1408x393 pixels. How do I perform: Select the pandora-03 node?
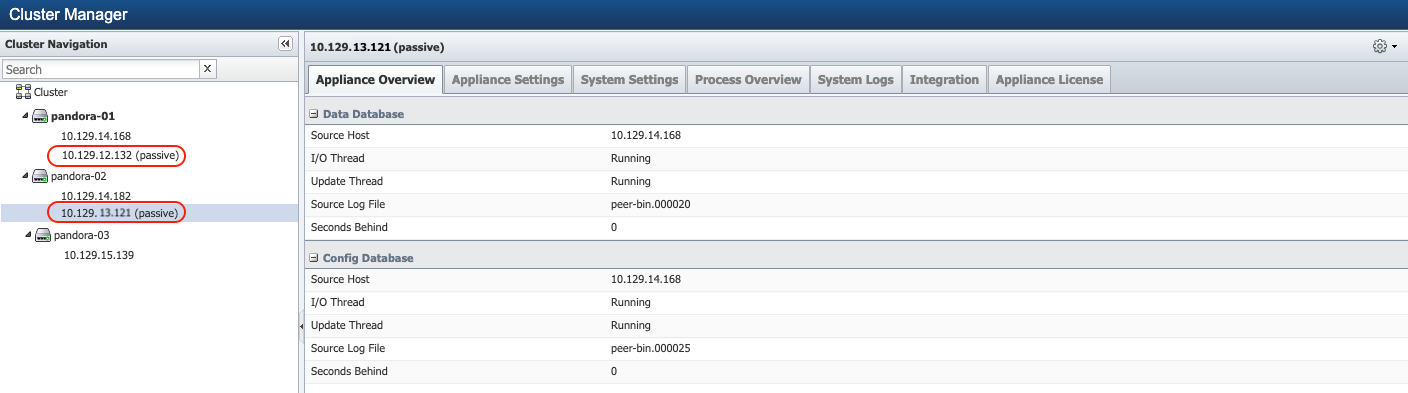[x=82, y=236]
